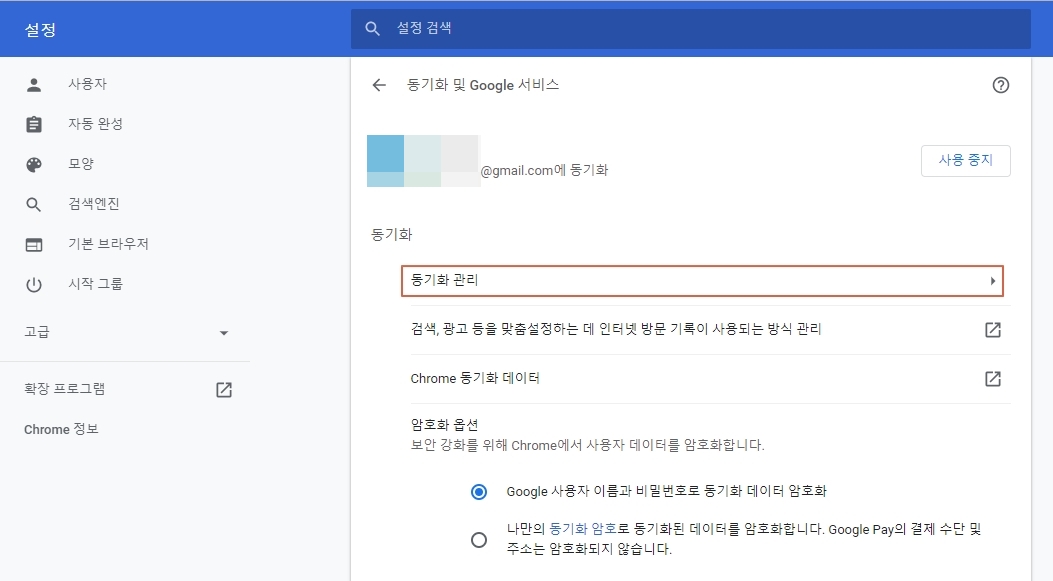The width and height of the screenshot is (1053, 581).
Task: Click the 사용 중지 button
Action: click(x=966, y=161)
